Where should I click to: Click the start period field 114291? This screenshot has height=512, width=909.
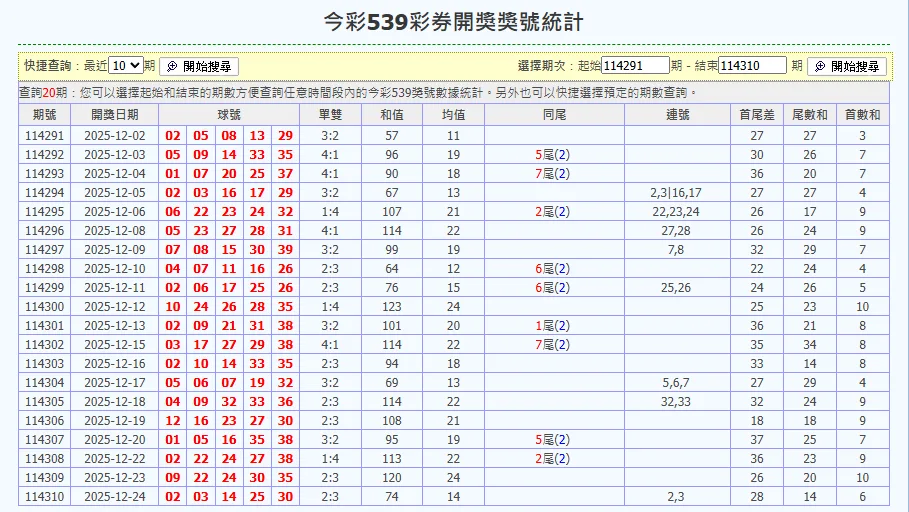coord(635,65)
